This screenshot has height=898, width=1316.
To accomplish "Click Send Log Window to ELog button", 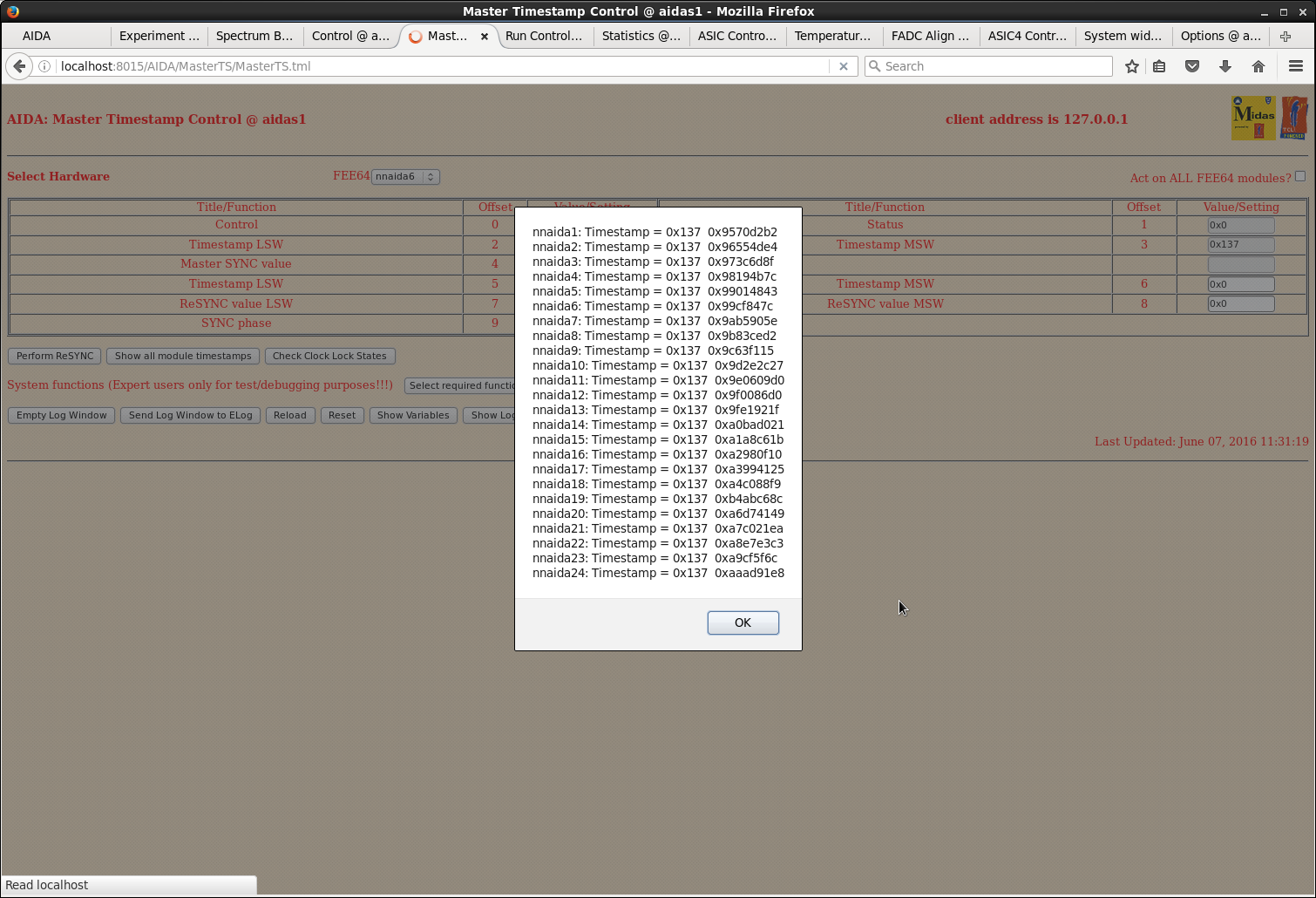I will [190, 415].
